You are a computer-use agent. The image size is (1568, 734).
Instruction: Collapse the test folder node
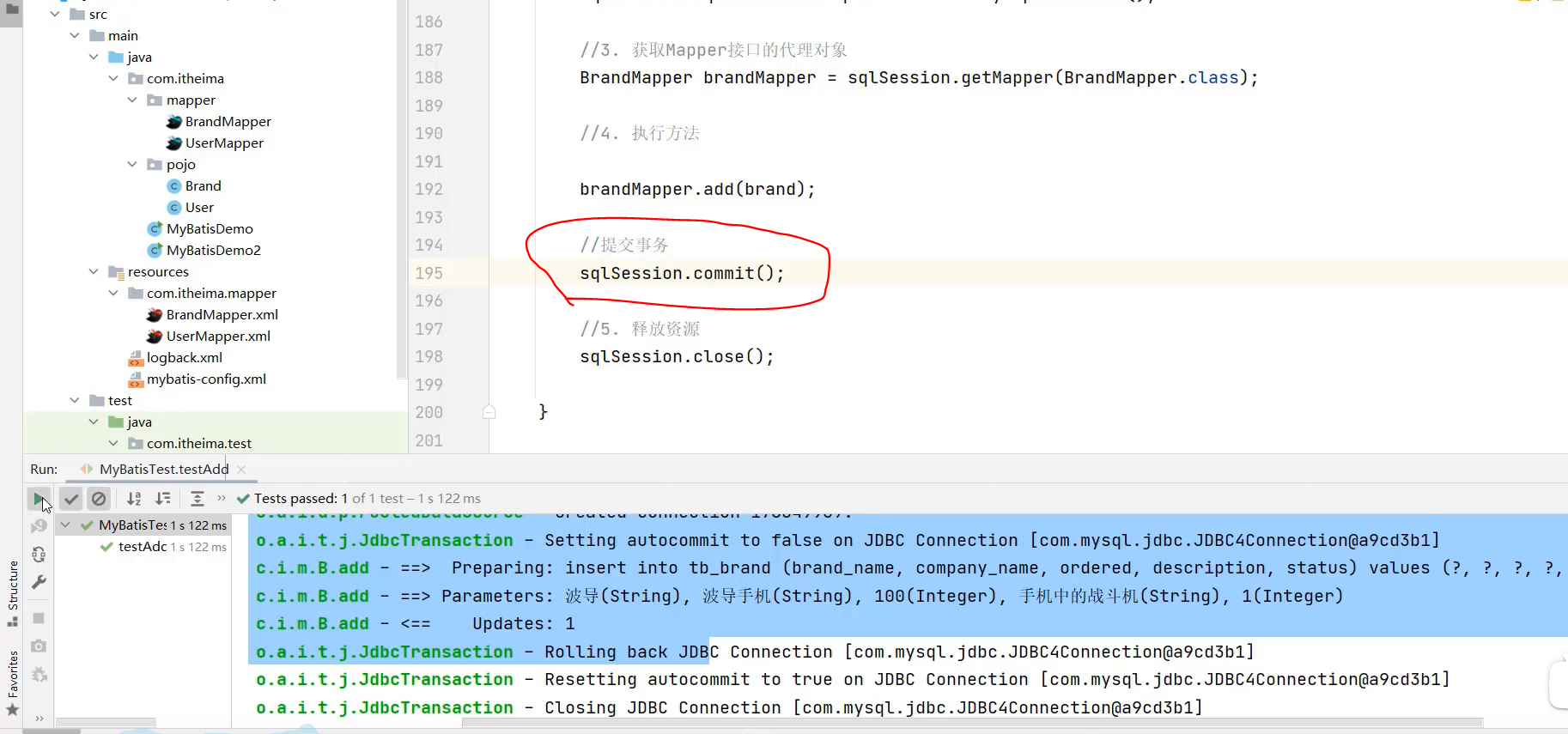click(x=75, y=400)
